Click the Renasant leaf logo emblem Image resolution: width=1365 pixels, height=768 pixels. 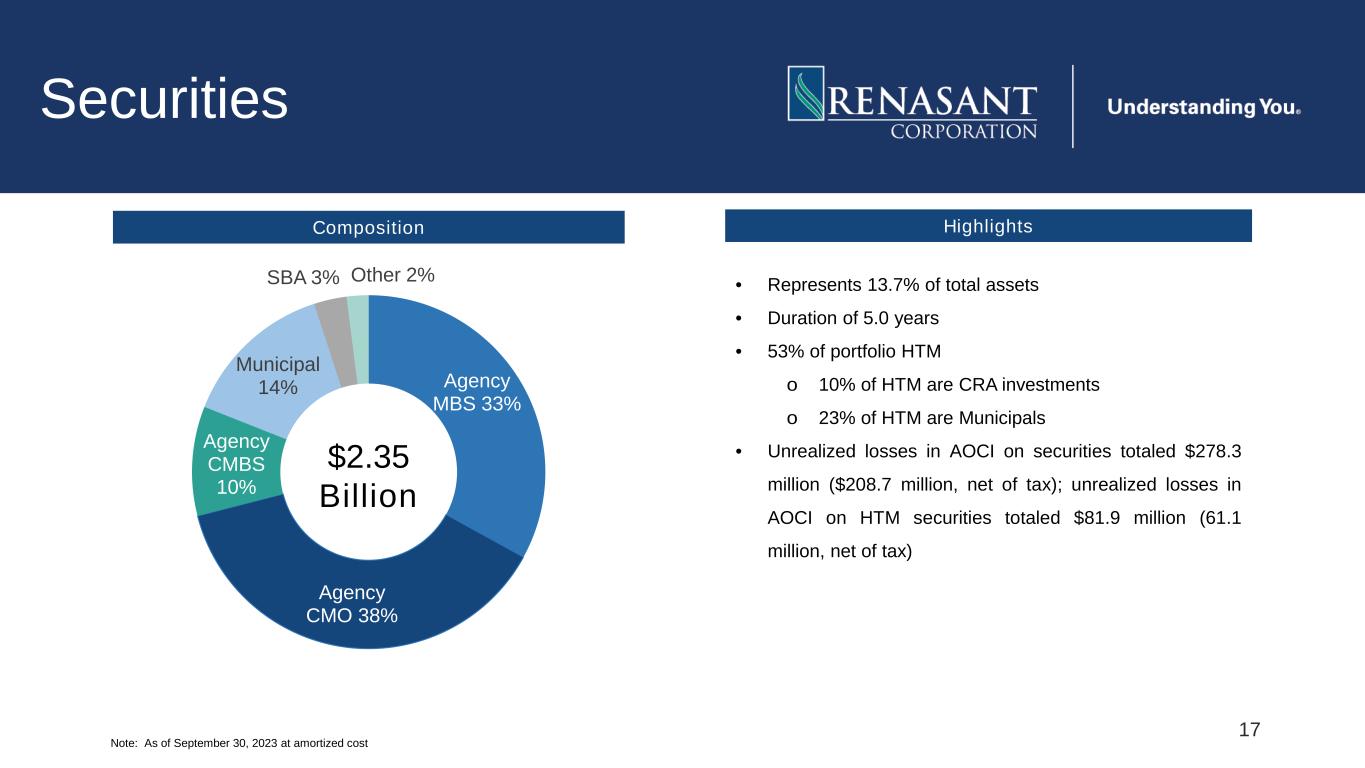pyautogui.click(x=806, y=94)
